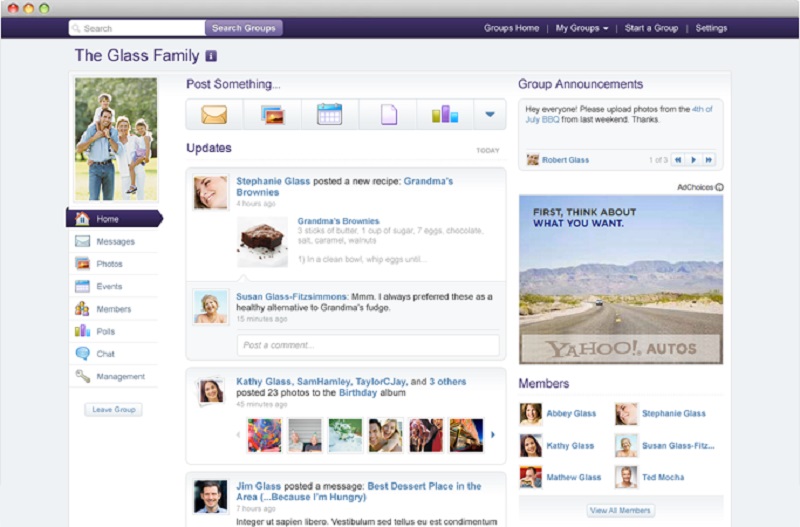Open the Yahoo Autos advertisement

coord(621,279)
